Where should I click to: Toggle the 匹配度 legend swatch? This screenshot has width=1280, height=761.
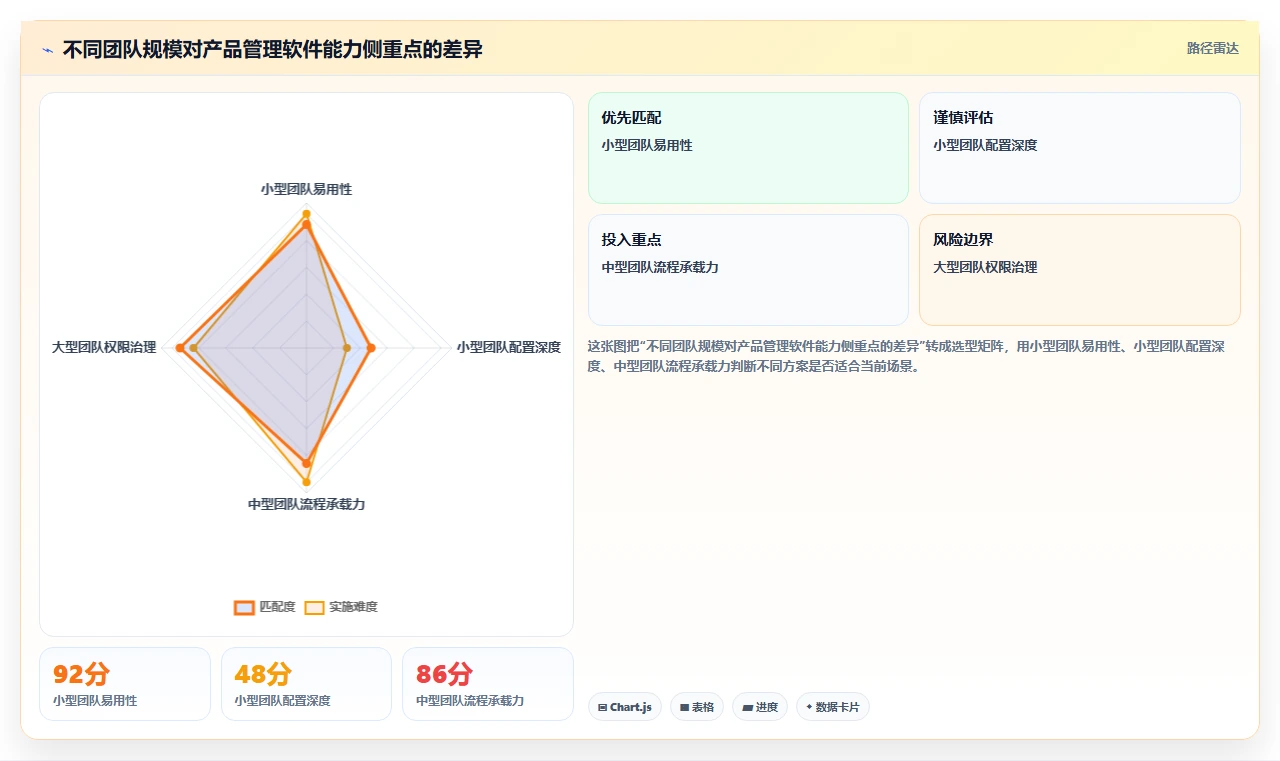[x=245, y=607]
